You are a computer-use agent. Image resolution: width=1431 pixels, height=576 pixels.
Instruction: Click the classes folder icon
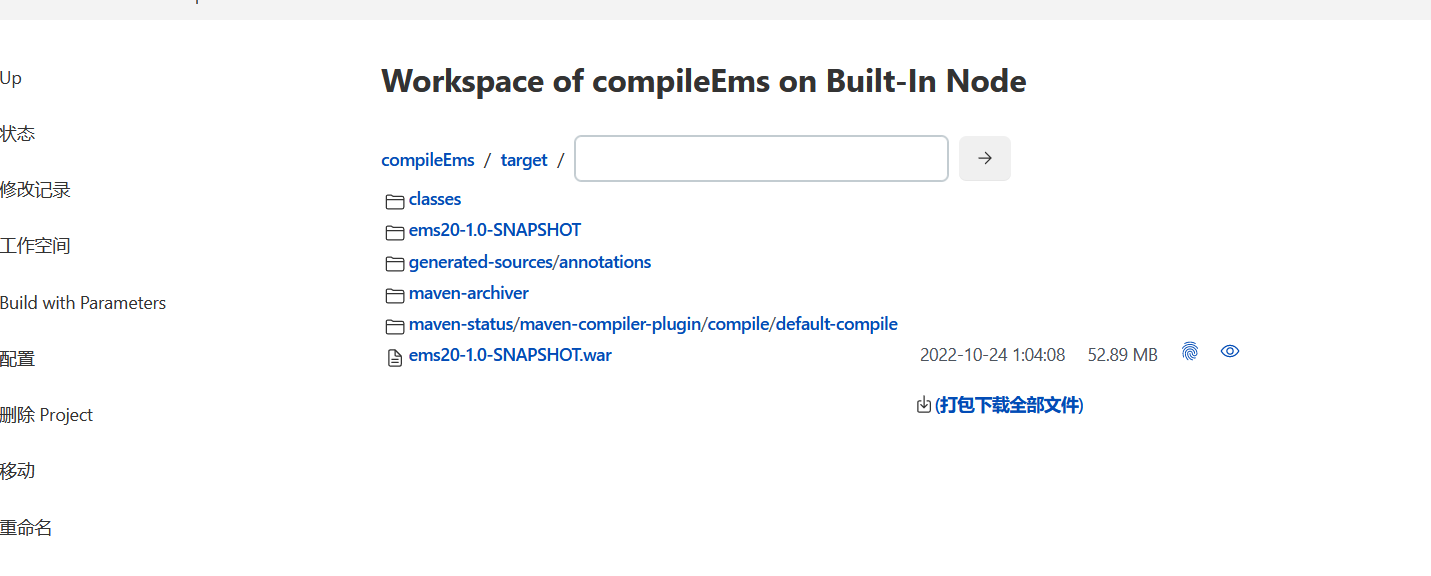click(395, 201)
